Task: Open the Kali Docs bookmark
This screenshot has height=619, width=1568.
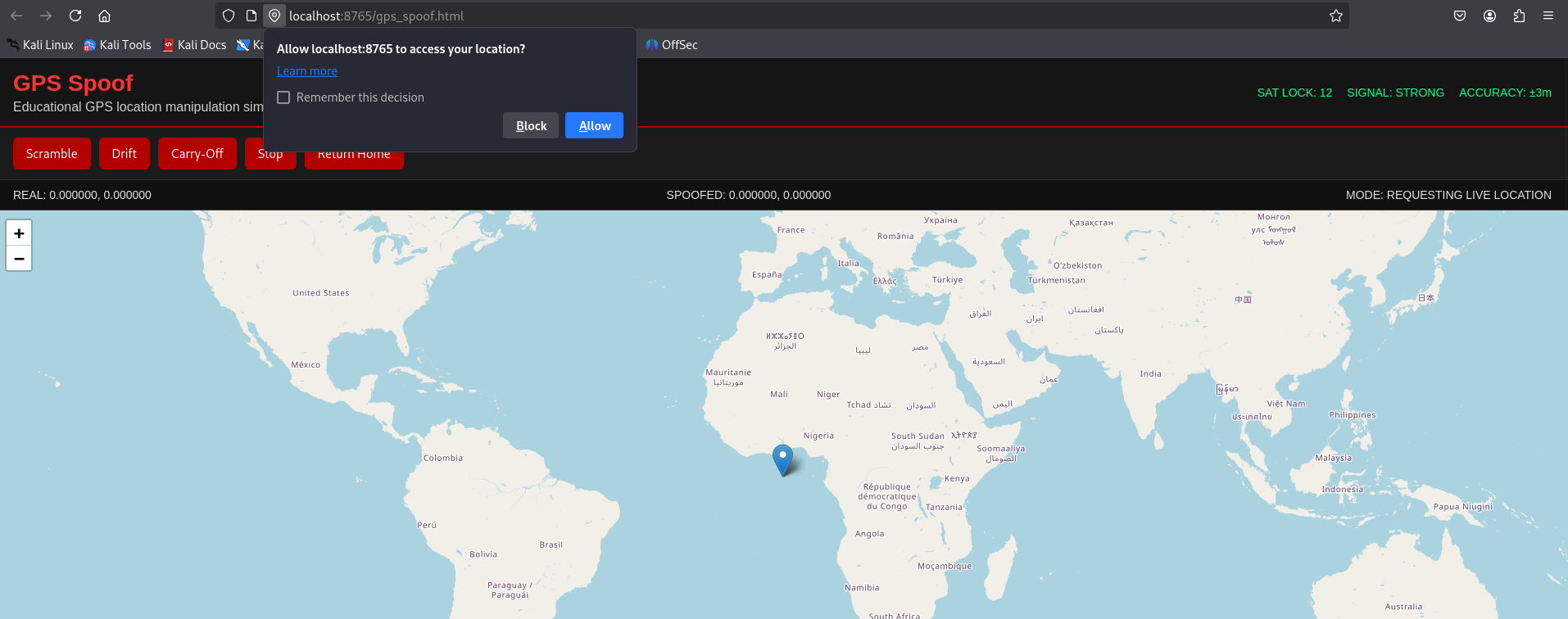Action: tap(194, 45)
